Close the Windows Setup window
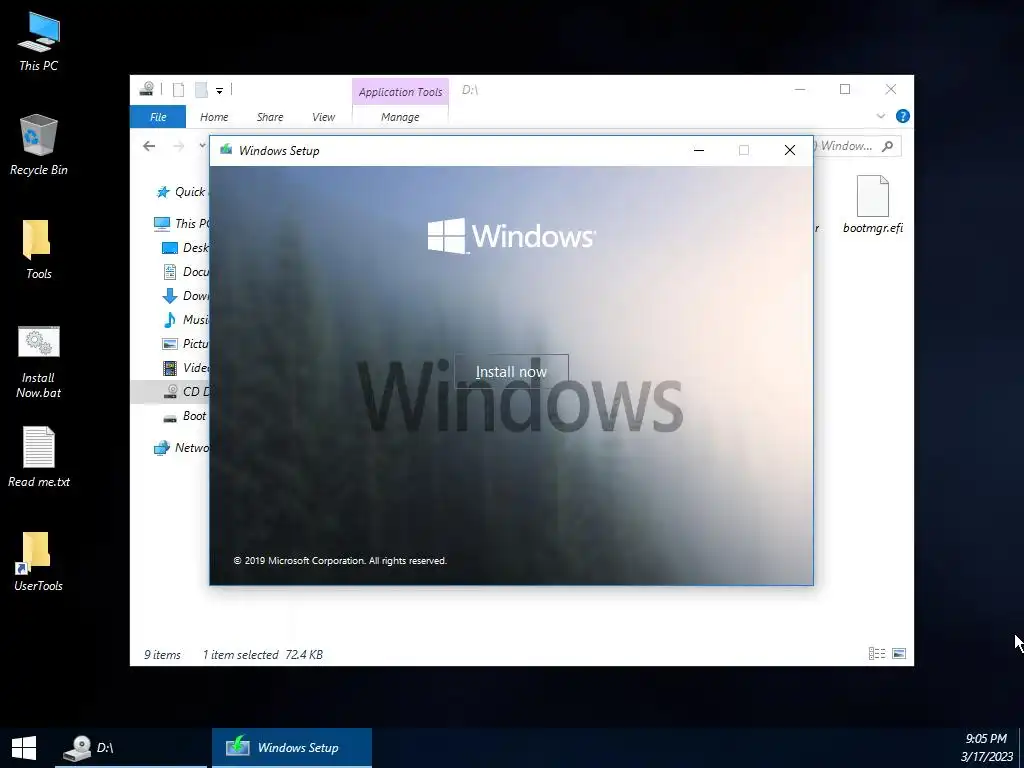 click(x=790, y=150)
